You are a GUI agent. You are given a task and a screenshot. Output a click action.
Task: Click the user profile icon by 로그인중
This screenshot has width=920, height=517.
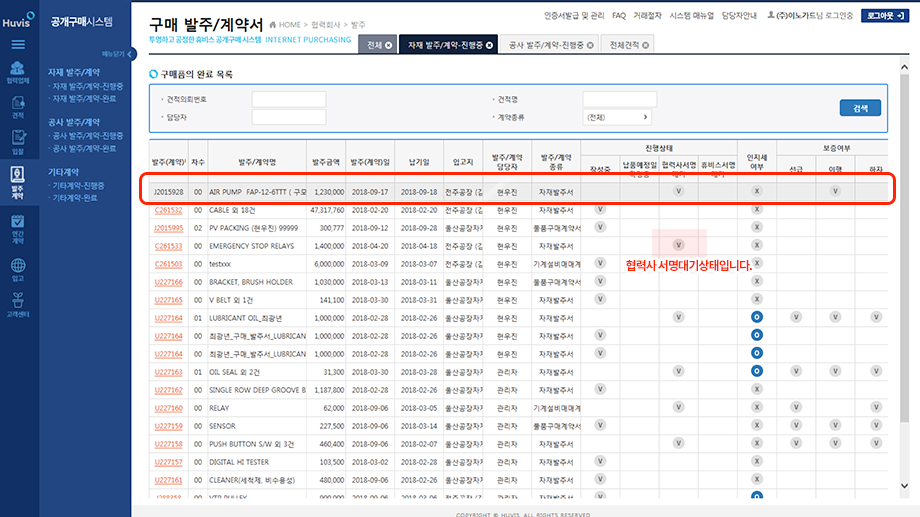(771, 15)
